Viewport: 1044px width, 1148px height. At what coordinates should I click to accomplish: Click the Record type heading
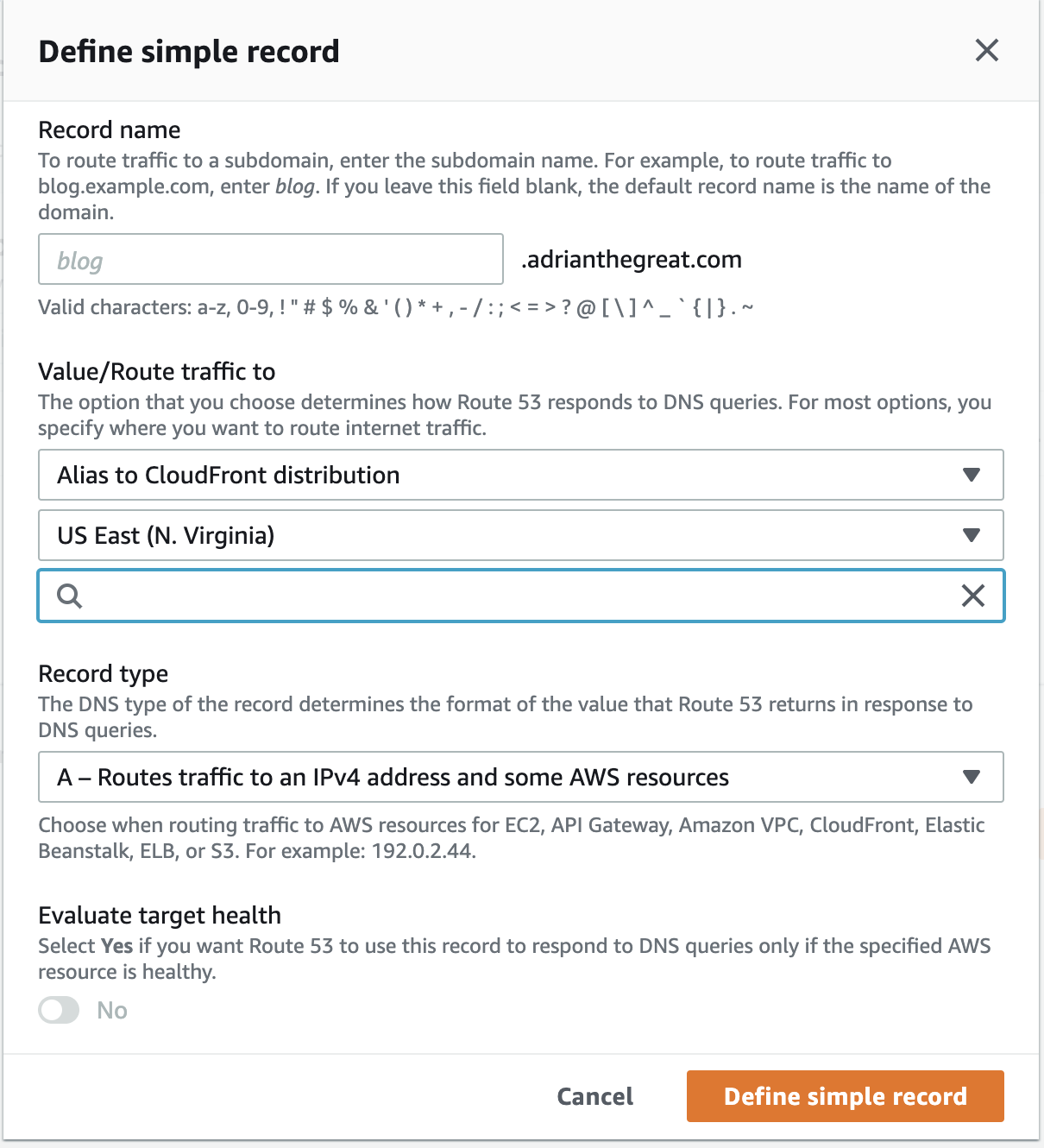[x=104, y=673]
